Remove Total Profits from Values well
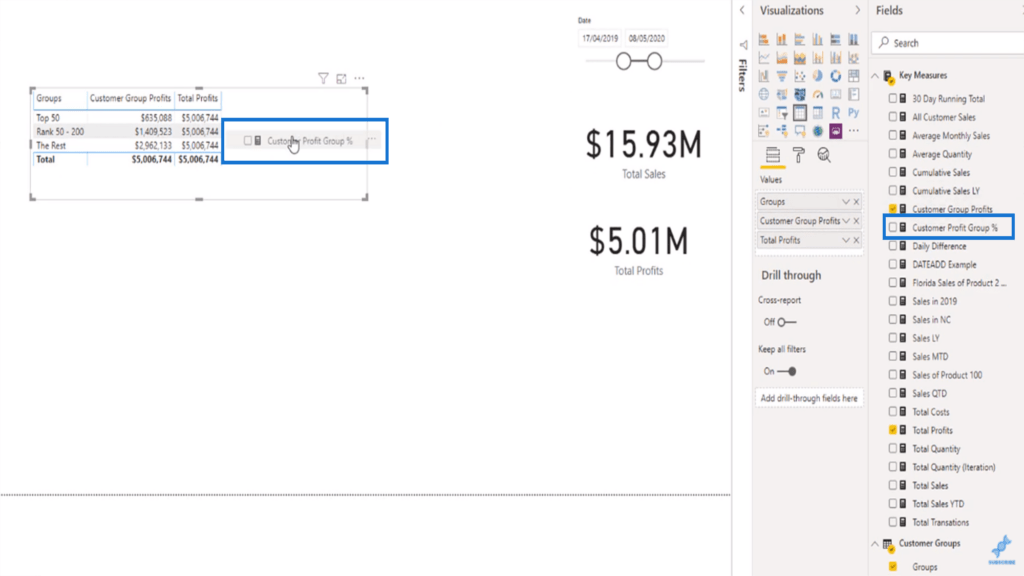1024x576 pixels. click(x=856, y=240)
